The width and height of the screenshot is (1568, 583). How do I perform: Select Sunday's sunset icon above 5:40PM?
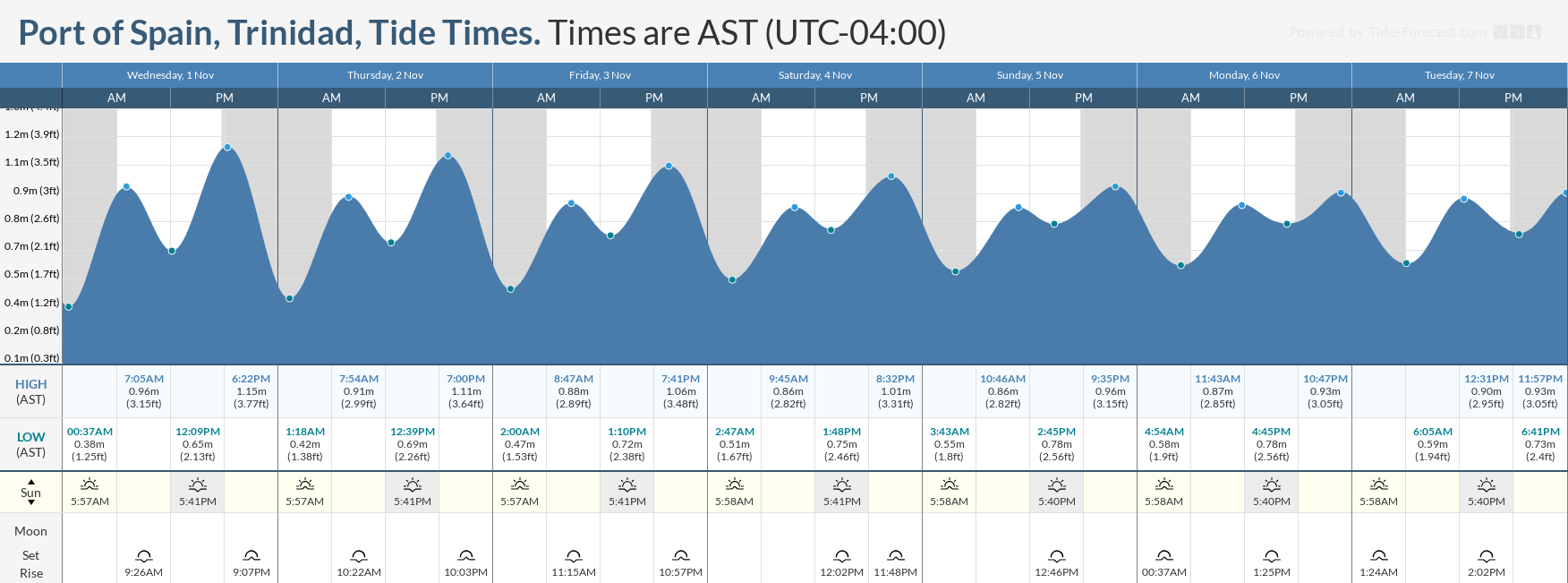(x=1056, y=484)
